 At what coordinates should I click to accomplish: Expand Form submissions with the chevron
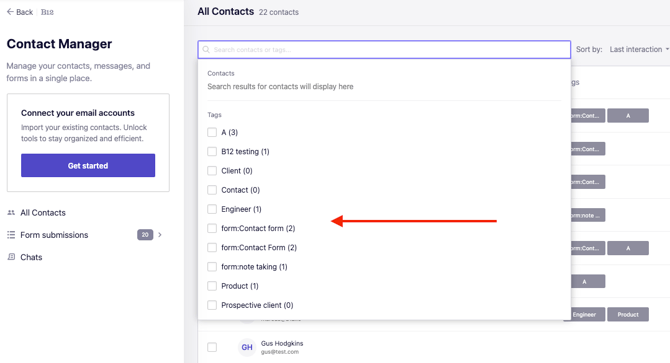tap(160, 234)
